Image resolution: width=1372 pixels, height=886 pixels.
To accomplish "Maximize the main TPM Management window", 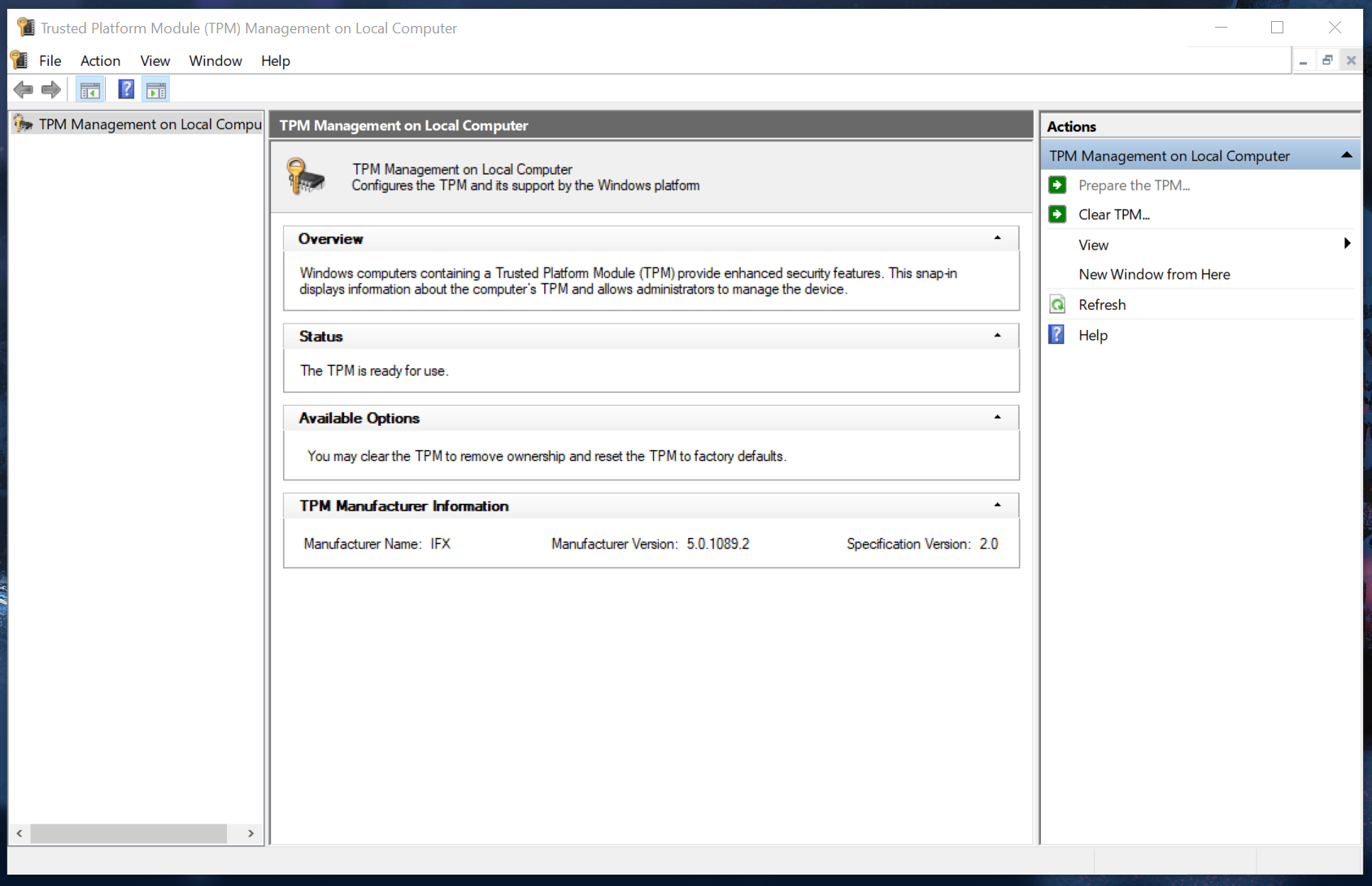I will pos(1277,28).
